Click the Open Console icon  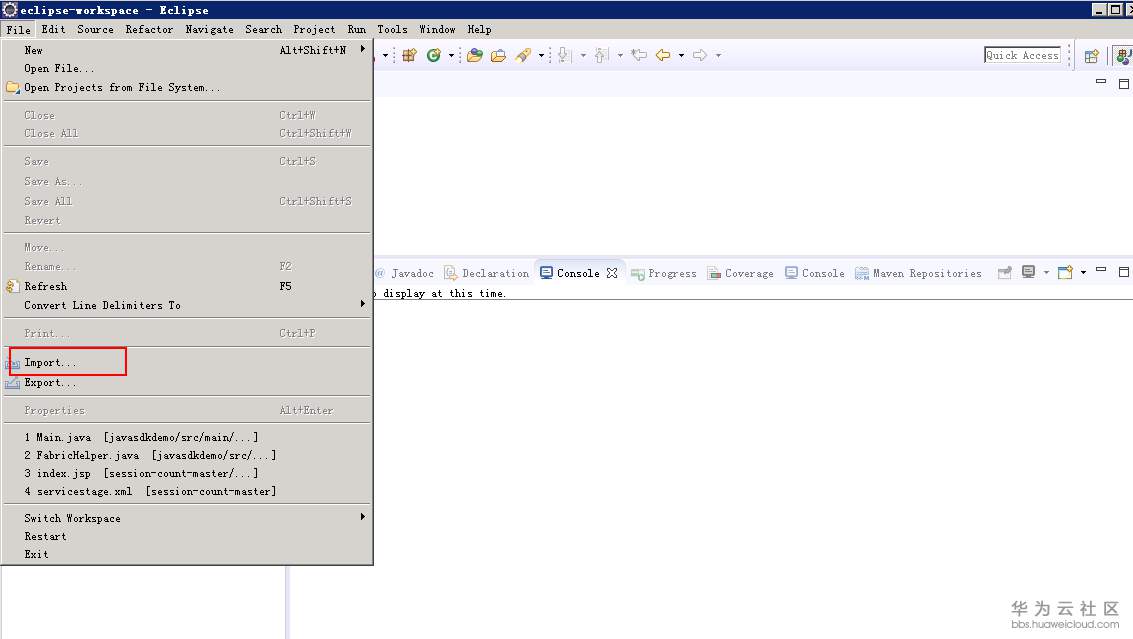[1065, 273]
